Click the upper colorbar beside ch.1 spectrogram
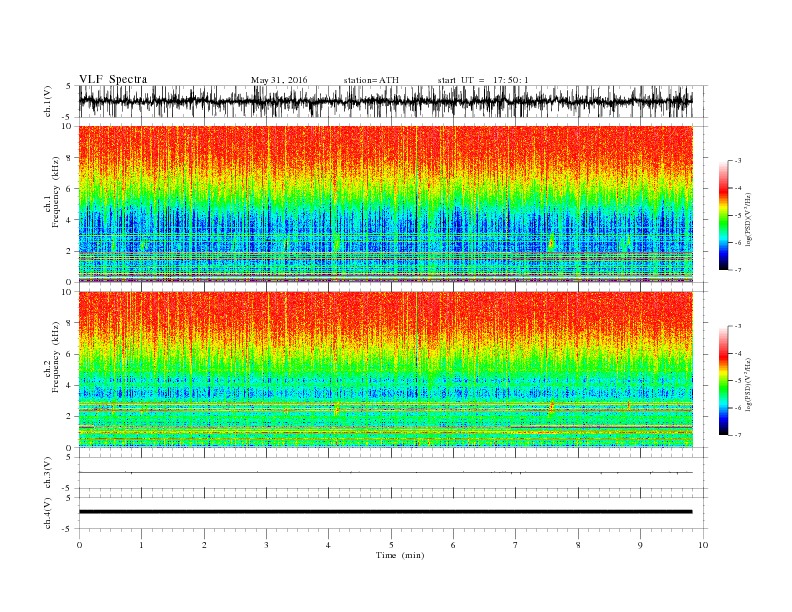This screenshot has width=792, height=612. [723, 215]
